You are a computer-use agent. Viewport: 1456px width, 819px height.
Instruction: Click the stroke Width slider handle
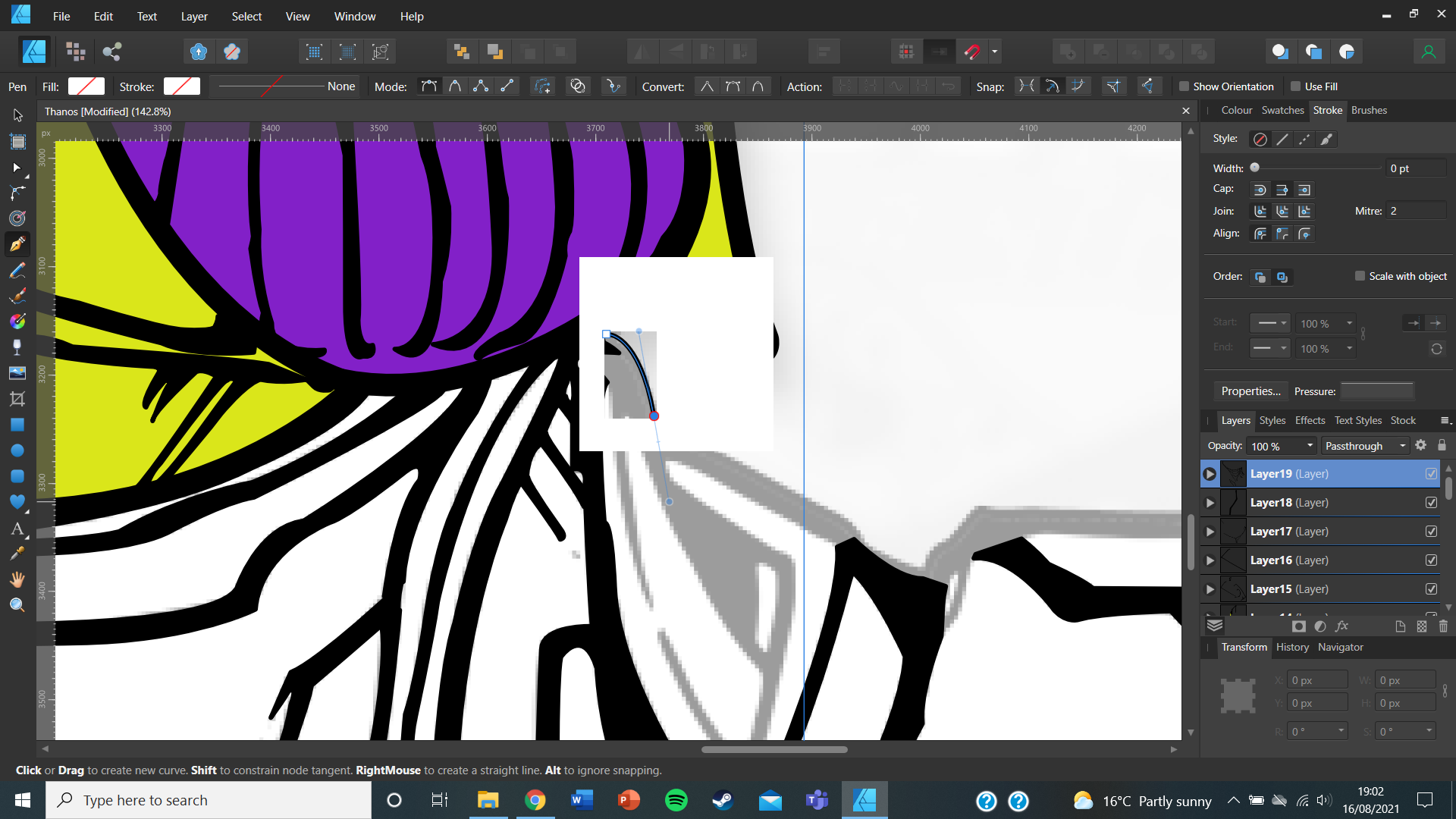click(1255, 168)
